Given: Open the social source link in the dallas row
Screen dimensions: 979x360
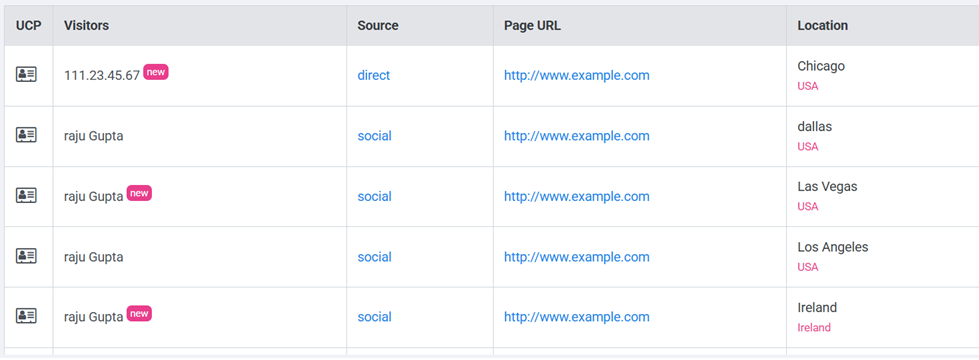Looking at the screenshot, I should coord(375,136).
